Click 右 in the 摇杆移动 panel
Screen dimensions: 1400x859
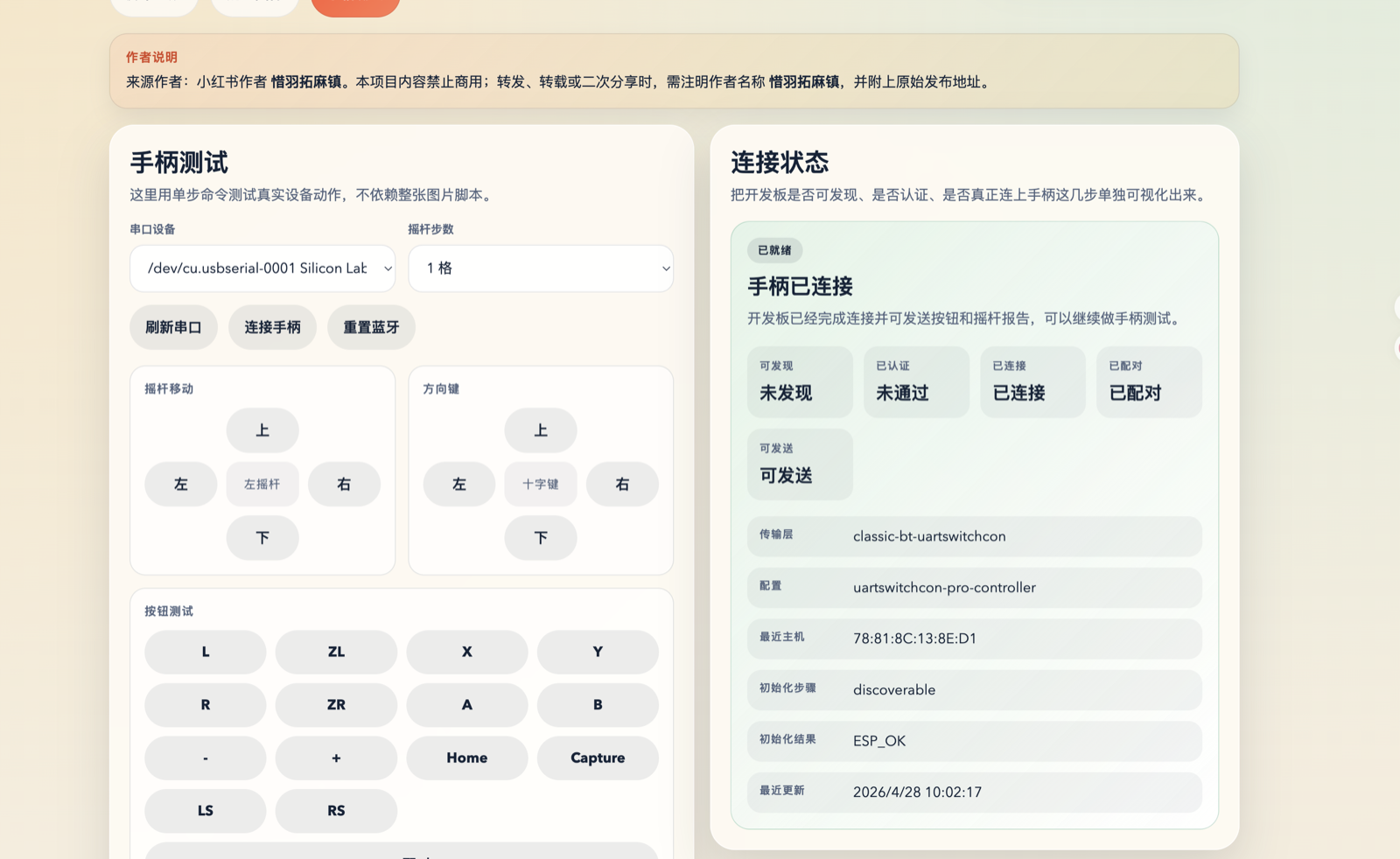pos(344,484)
